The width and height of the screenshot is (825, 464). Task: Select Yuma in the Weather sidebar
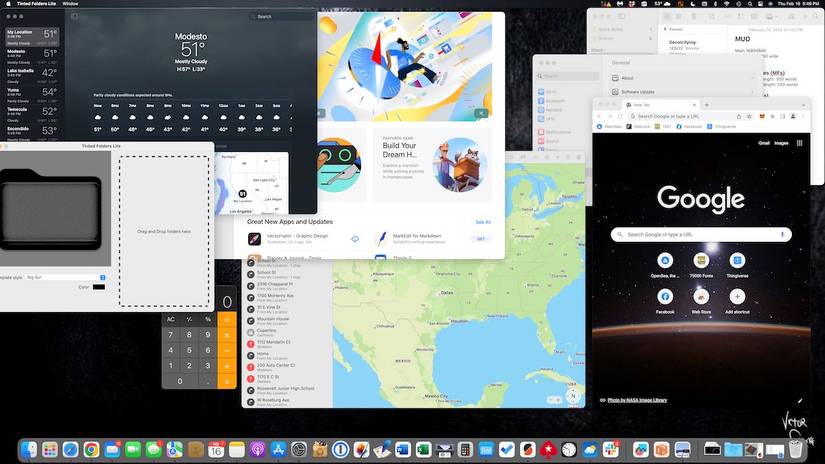point(32,95)
